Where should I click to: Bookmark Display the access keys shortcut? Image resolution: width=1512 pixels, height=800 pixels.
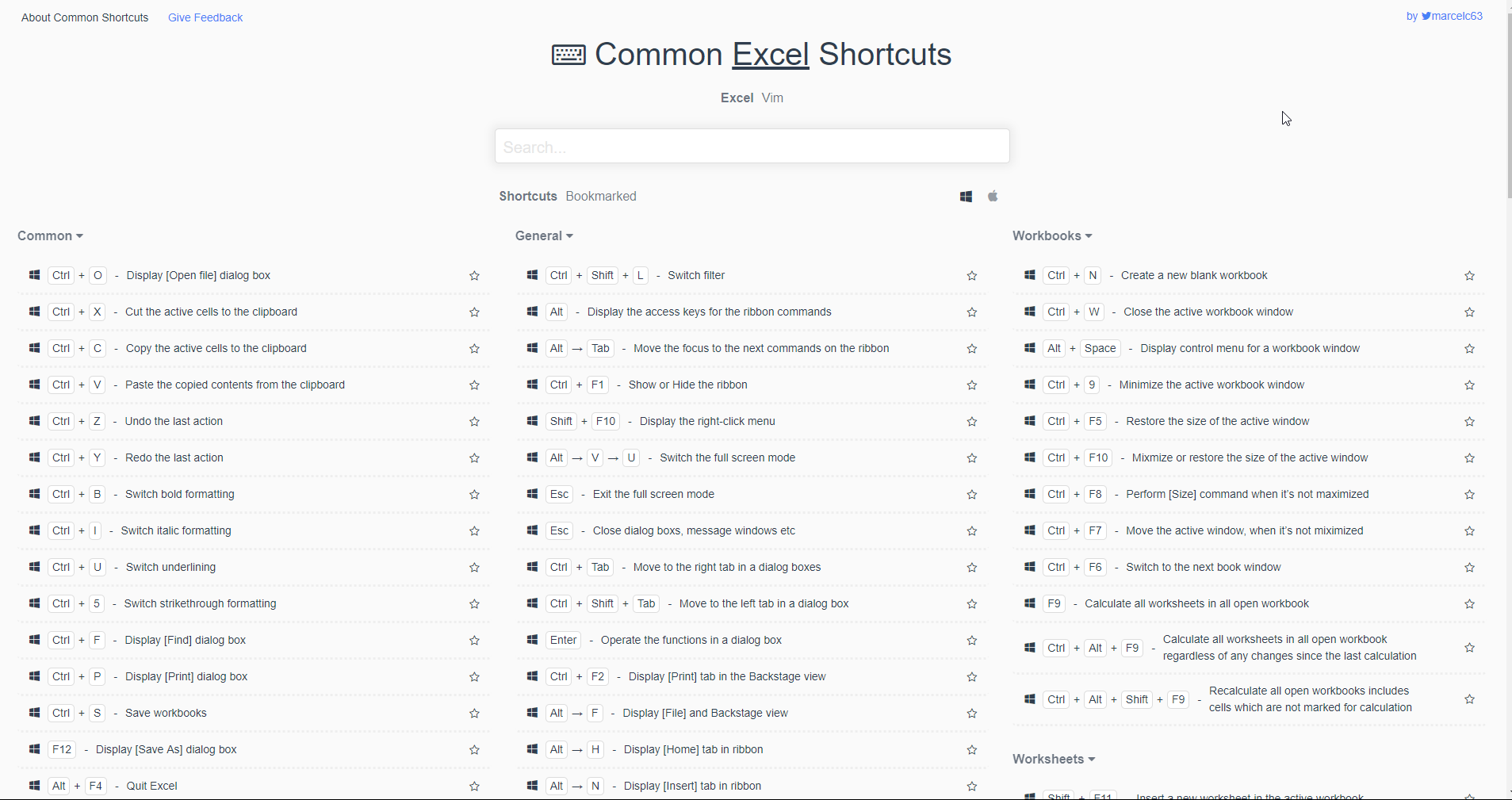tap(972, 312)
